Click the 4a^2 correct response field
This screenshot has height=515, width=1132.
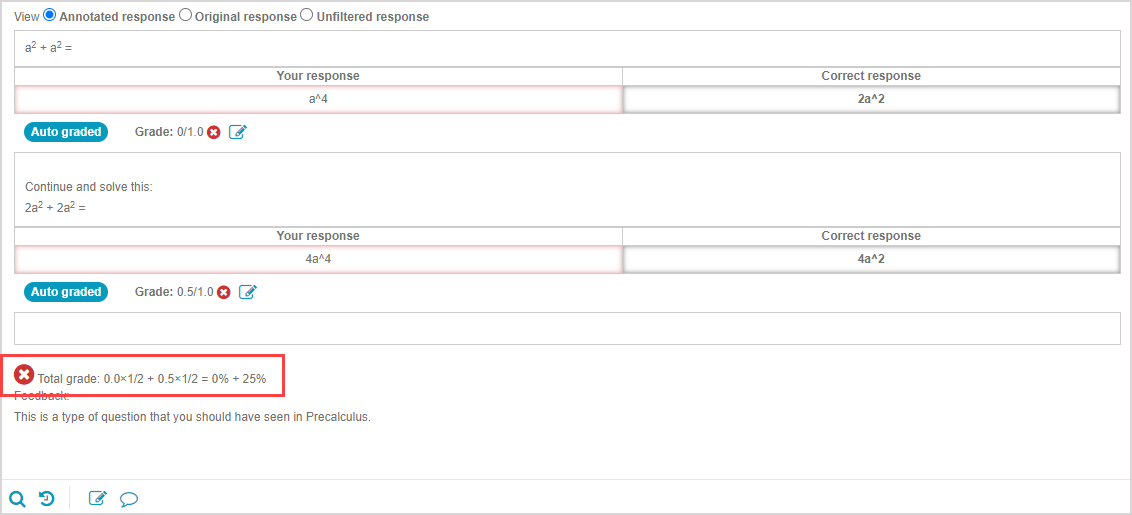870,259
